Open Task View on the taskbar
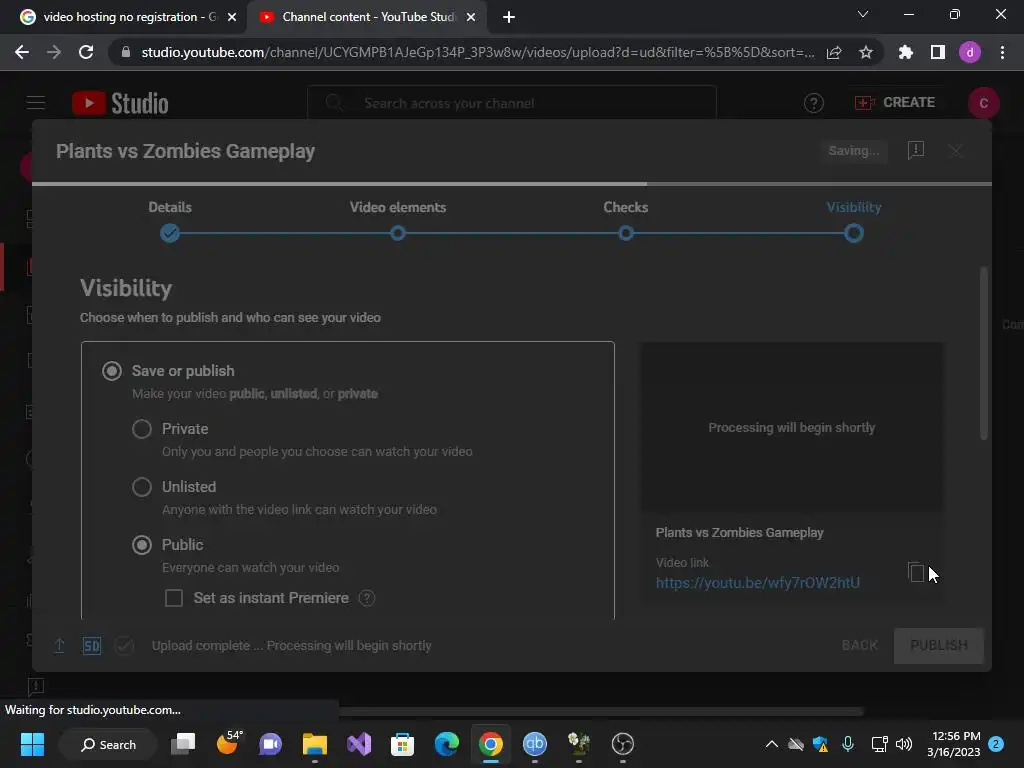 tap(183, 744)
